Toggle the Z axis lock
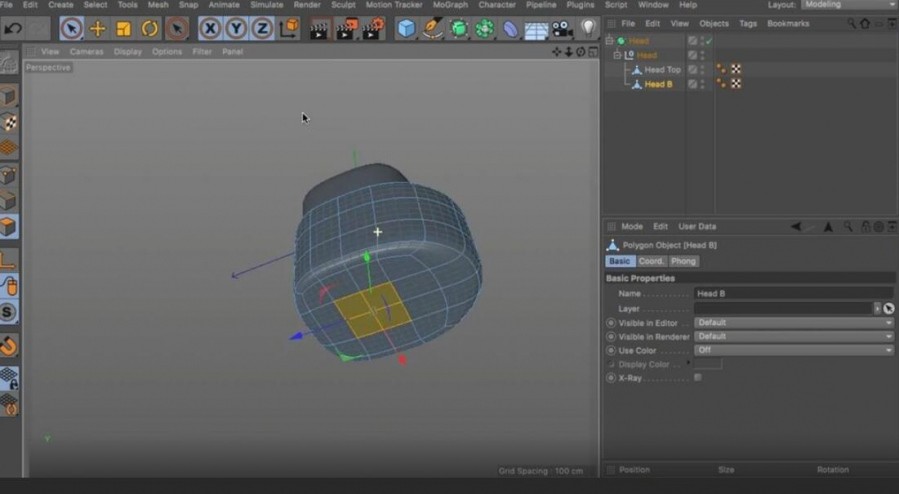Screen dimensions: 899x494 (x=262, y=28)
